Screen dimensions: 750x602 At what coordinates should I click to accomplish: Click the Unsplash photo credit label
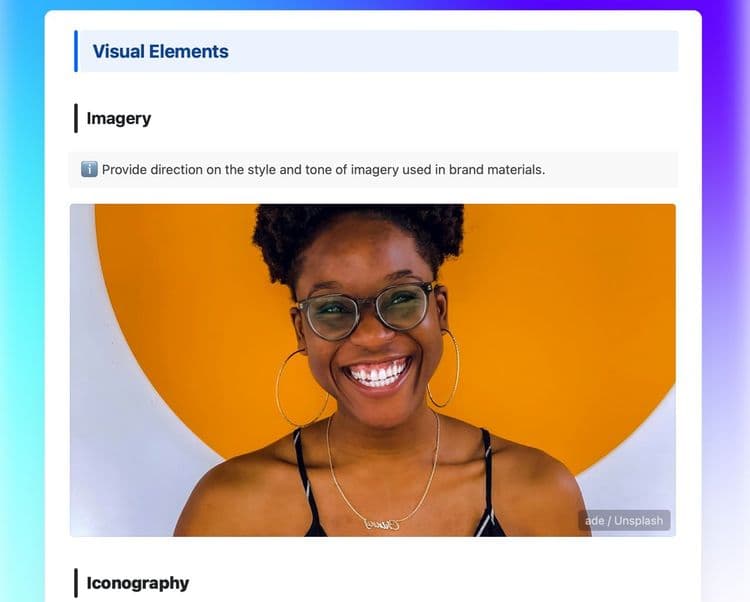[x=624, y=520]
